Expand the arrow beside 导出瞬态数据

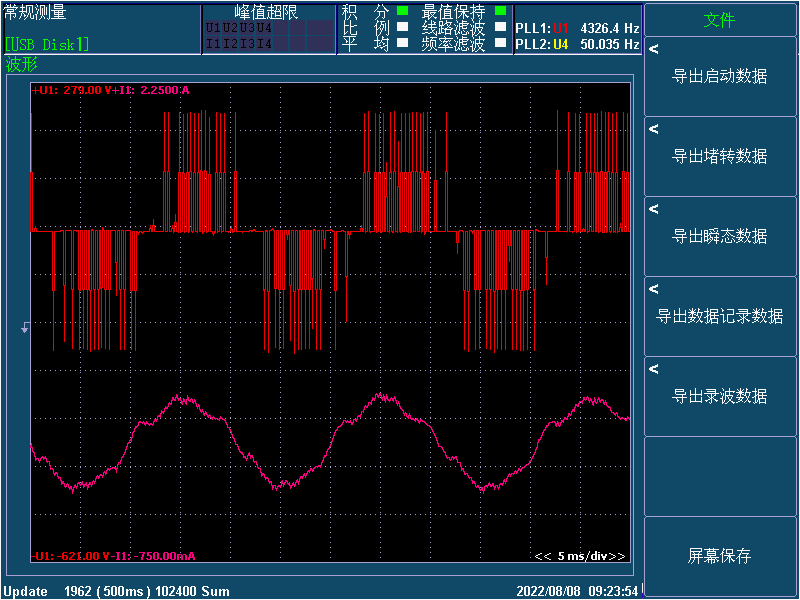tap(653, 209)
